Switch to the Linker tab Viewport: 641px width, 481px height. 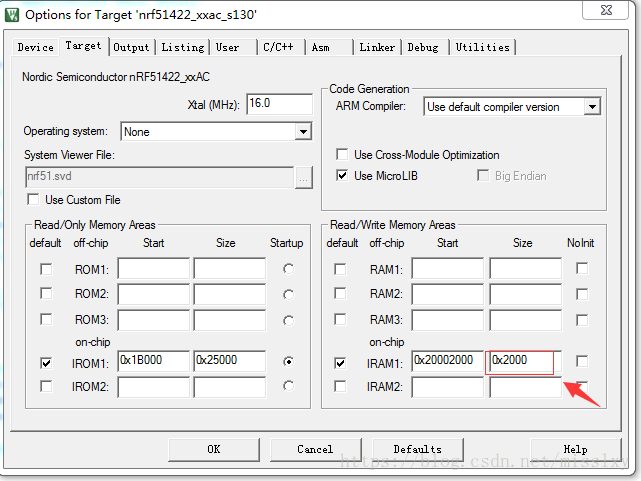(377, 47)
